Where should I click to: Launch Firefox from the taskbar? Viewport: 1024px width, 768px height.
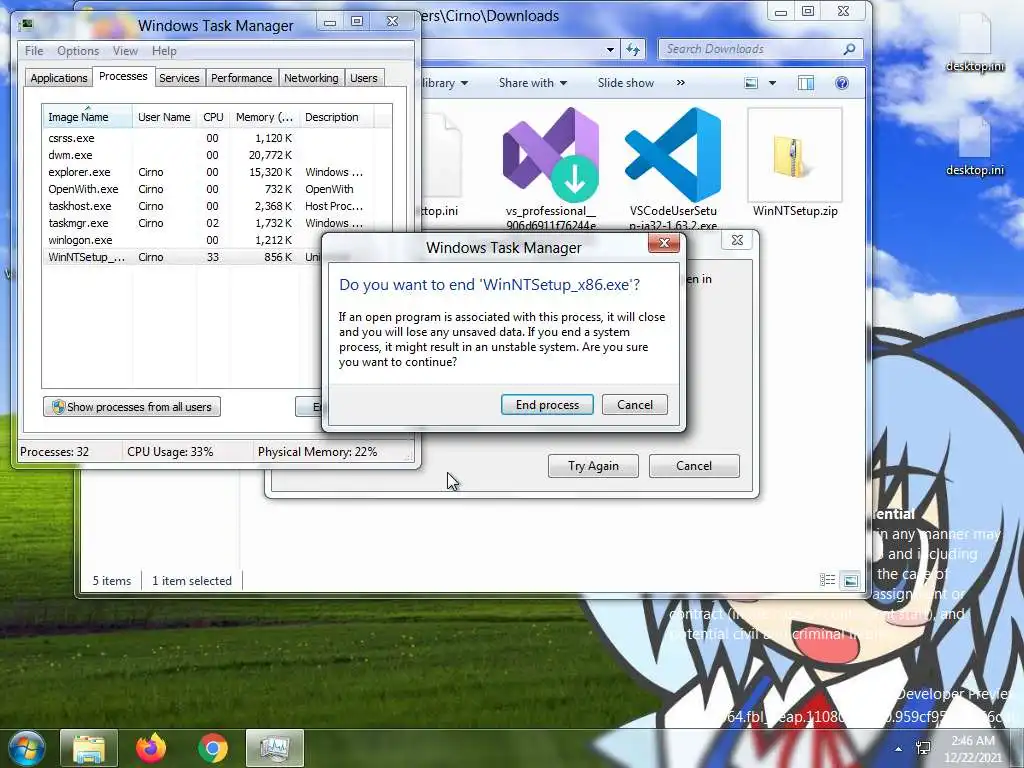[x=151, y=748]
